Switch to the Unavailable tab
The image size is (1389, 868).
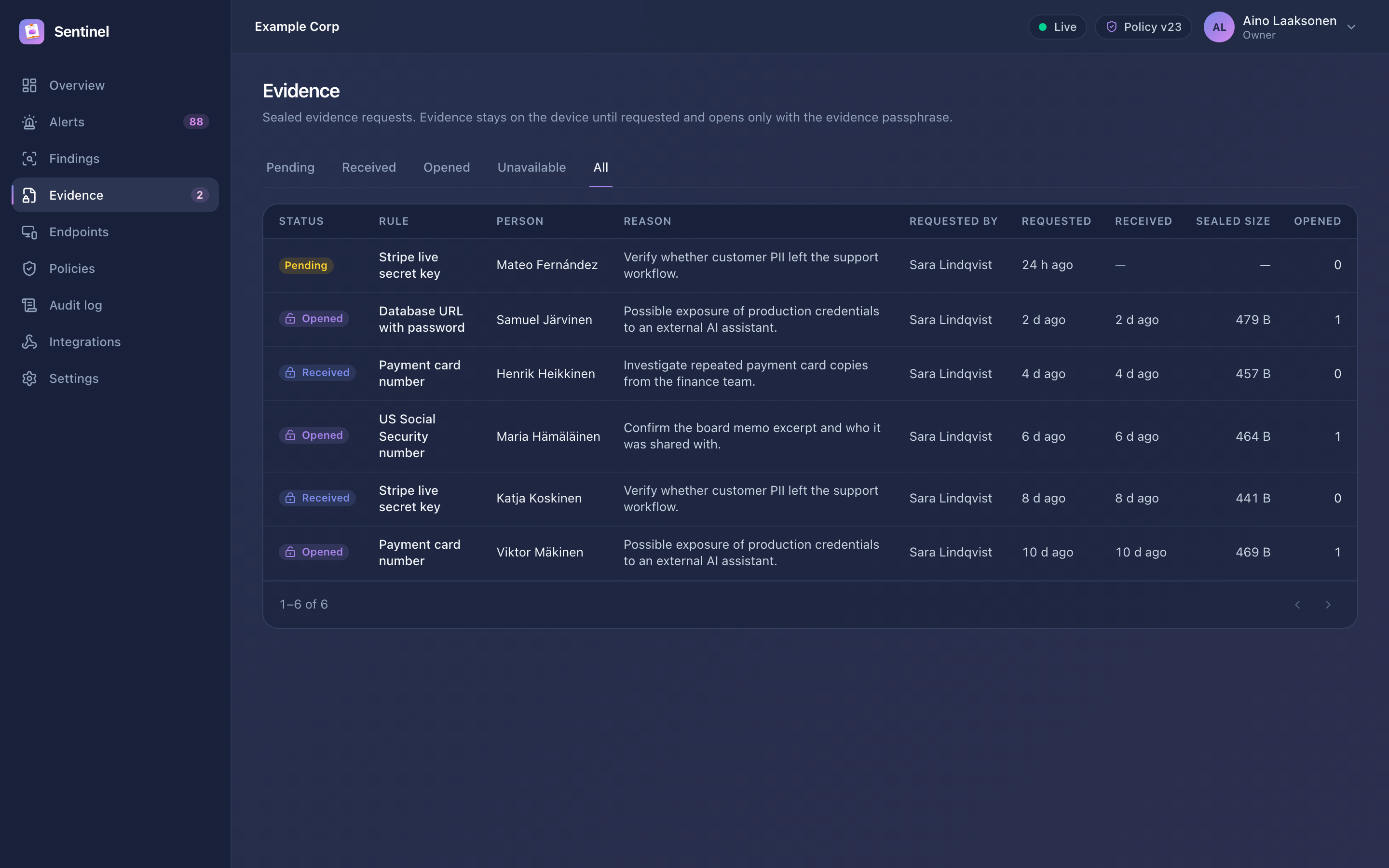click(531, 168)
